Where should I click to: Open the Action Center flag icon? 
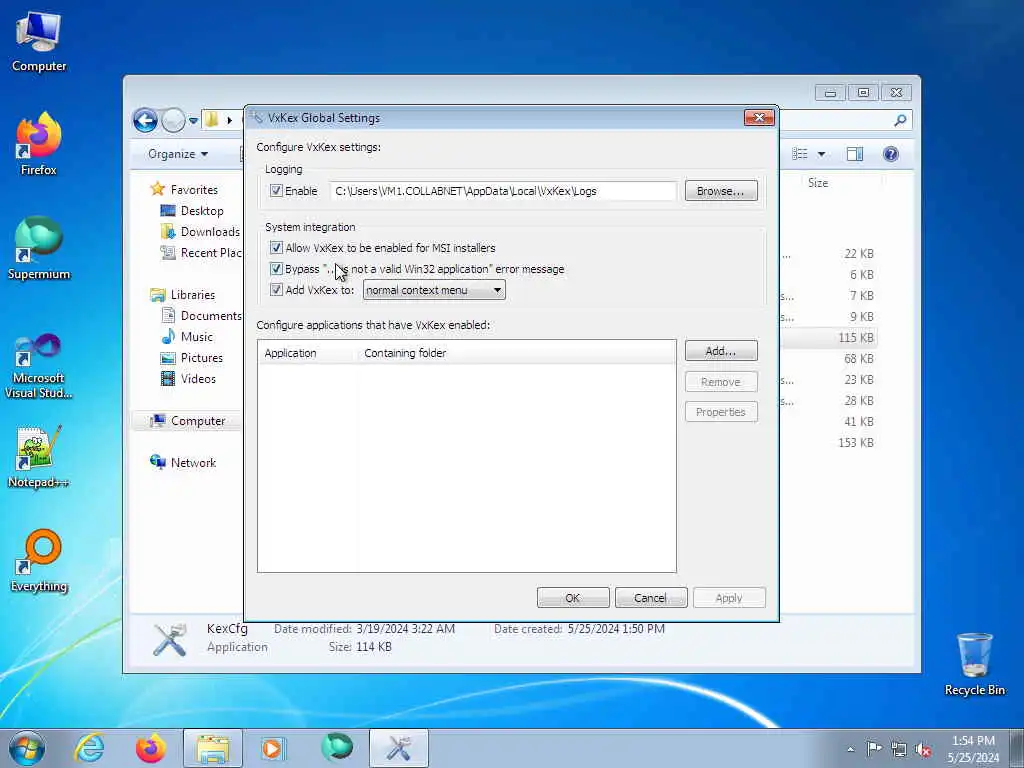click(x=874, y=749)
